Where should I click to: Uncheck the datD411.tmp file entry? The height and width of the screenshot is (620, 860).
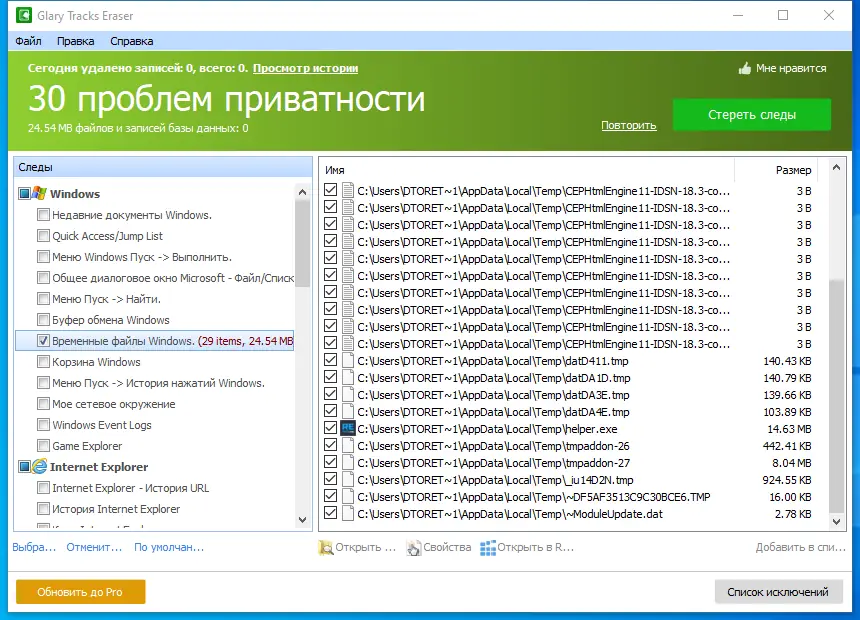[330, 360]
